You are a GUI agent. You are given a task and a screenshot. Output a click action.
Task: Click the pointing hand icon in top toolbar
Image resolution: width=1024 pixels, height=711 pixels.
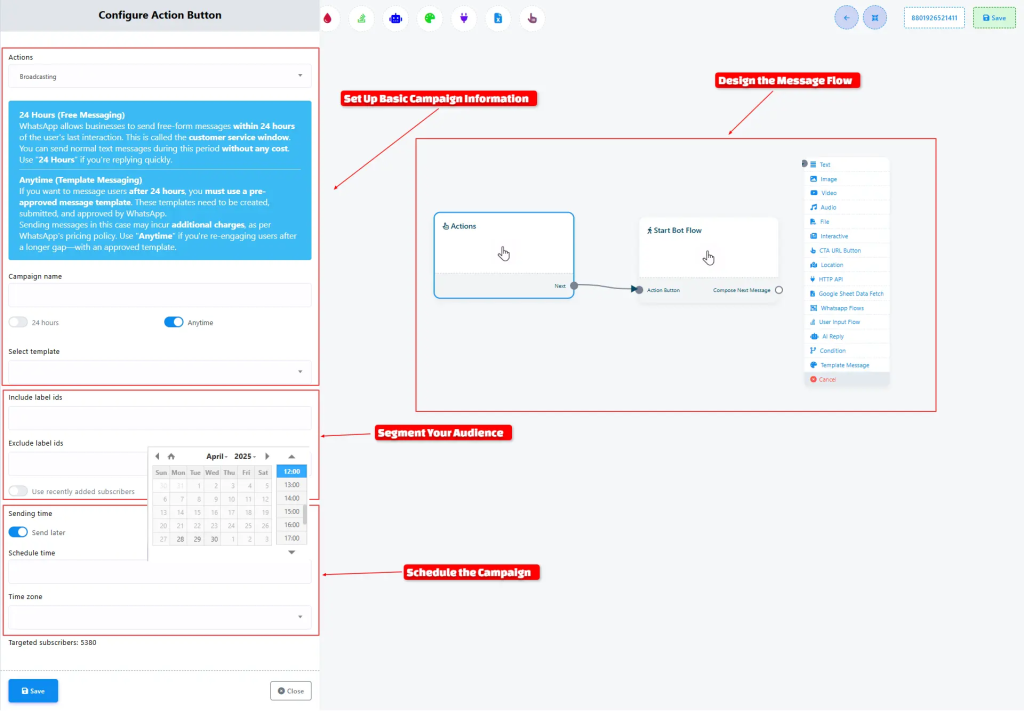click(532, 18)
